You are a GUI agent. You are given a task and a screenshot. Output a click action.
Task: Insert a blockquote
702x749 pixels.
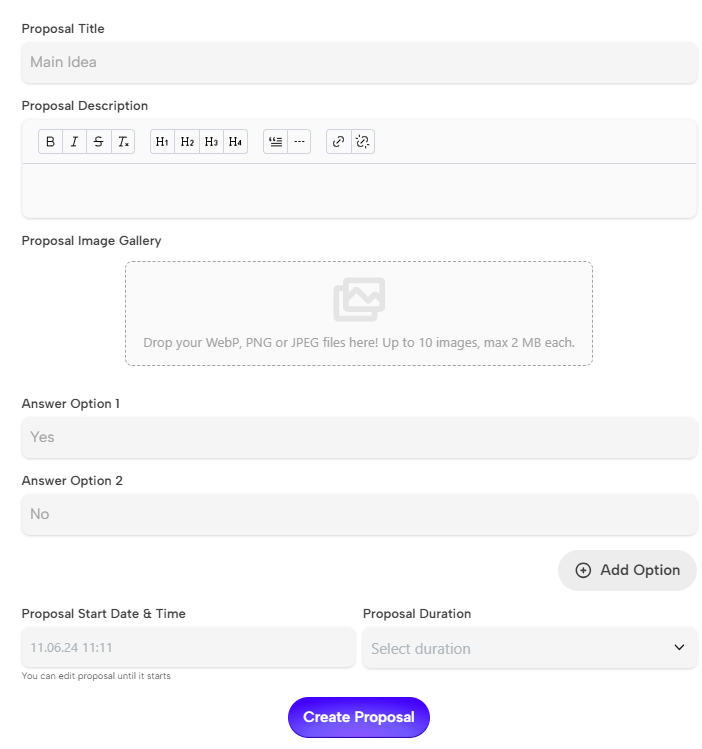pos(275,142)
